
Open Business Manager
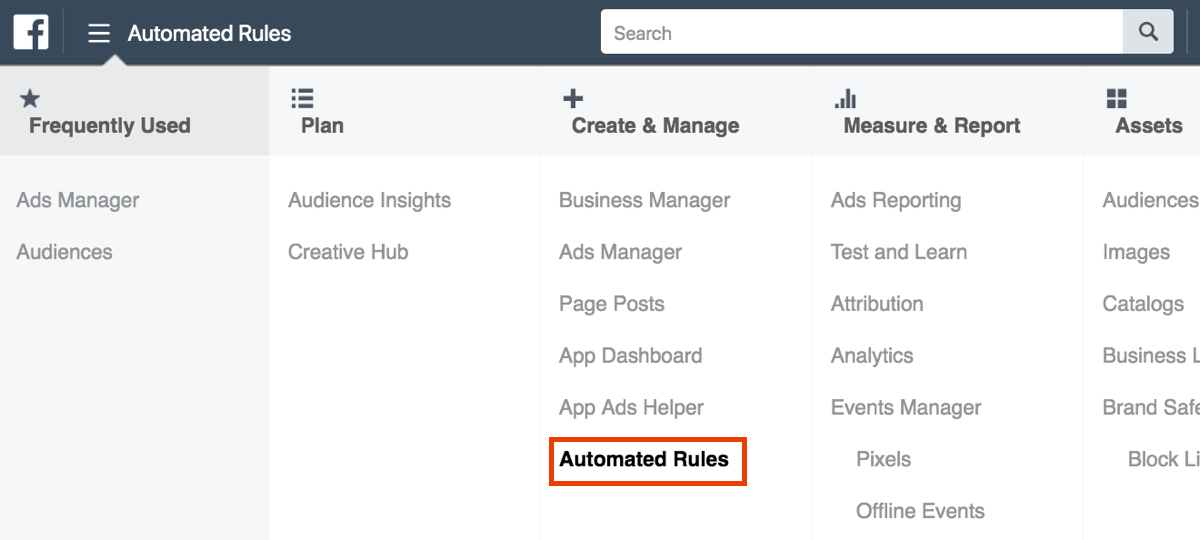point(645,200)
